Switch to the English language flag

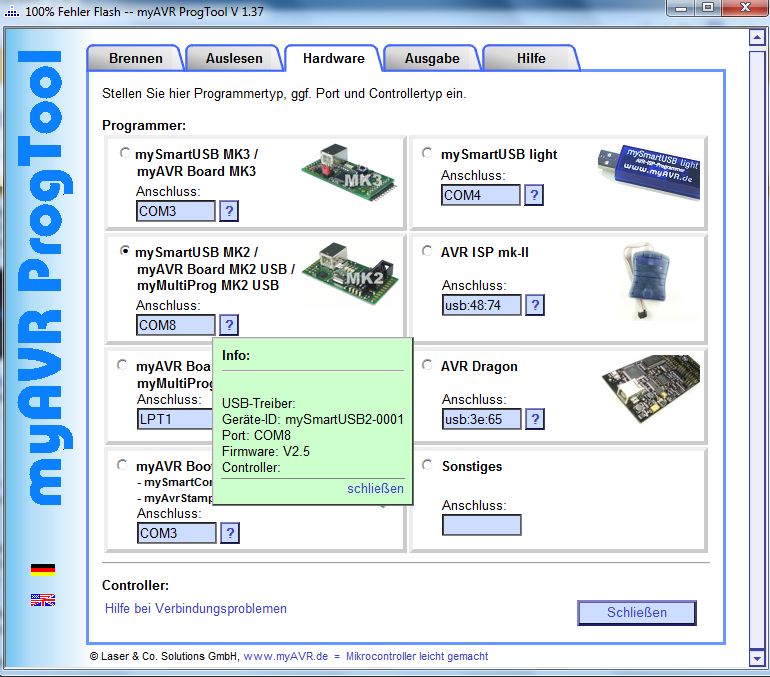[x=43, y=599]
